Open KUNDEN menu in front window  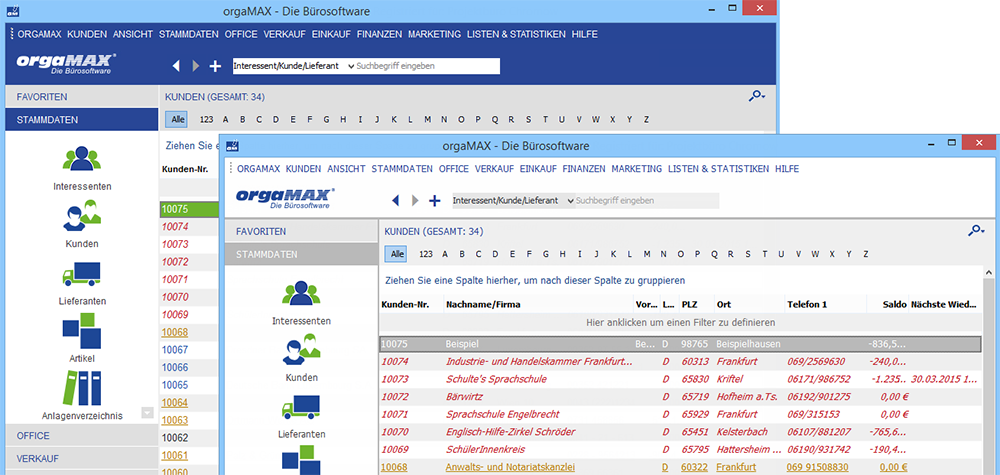(303, 169)
